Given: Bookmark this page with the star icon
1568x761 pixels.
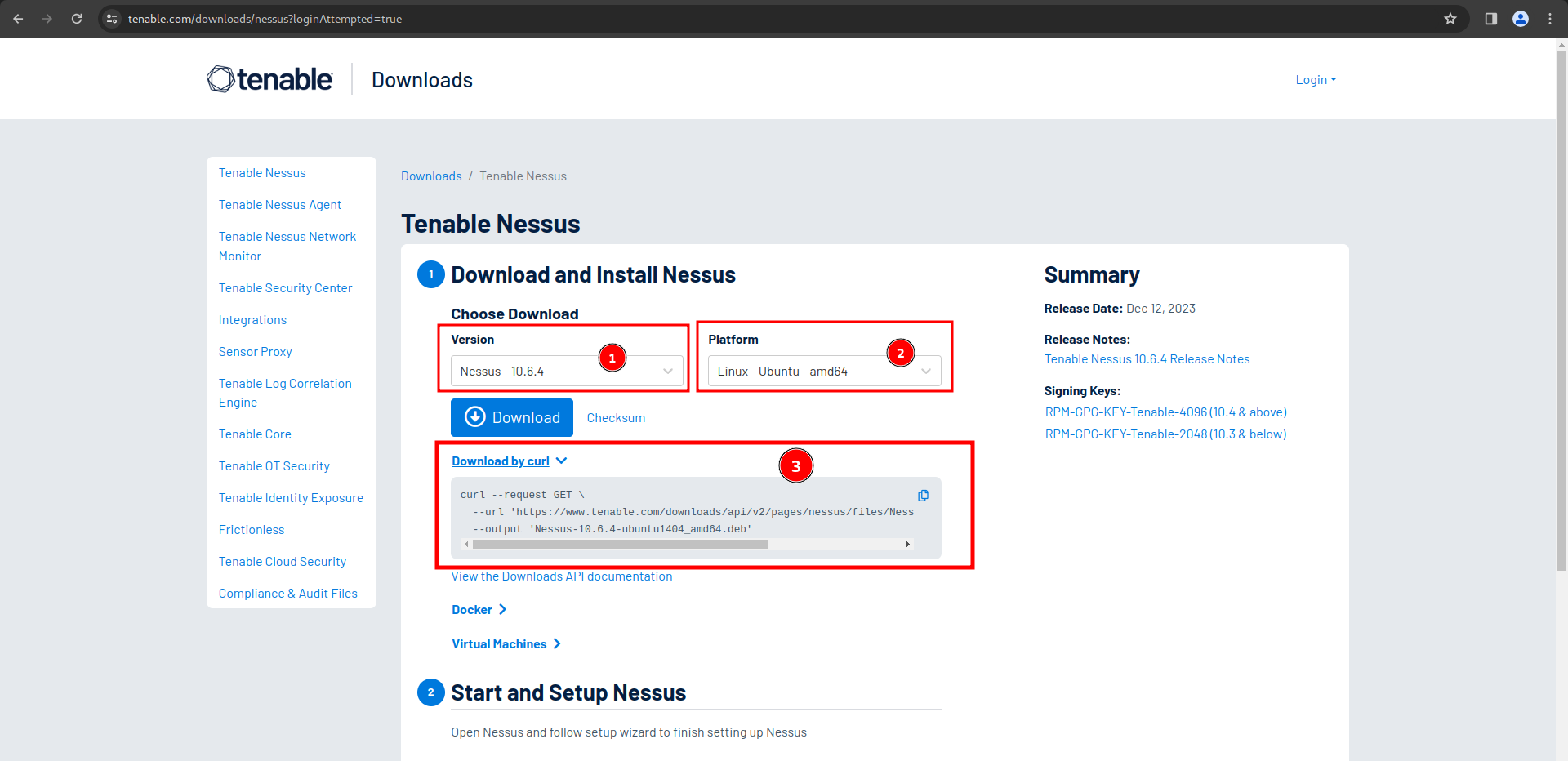Looking at the screenshot, I should [1450, 19].
